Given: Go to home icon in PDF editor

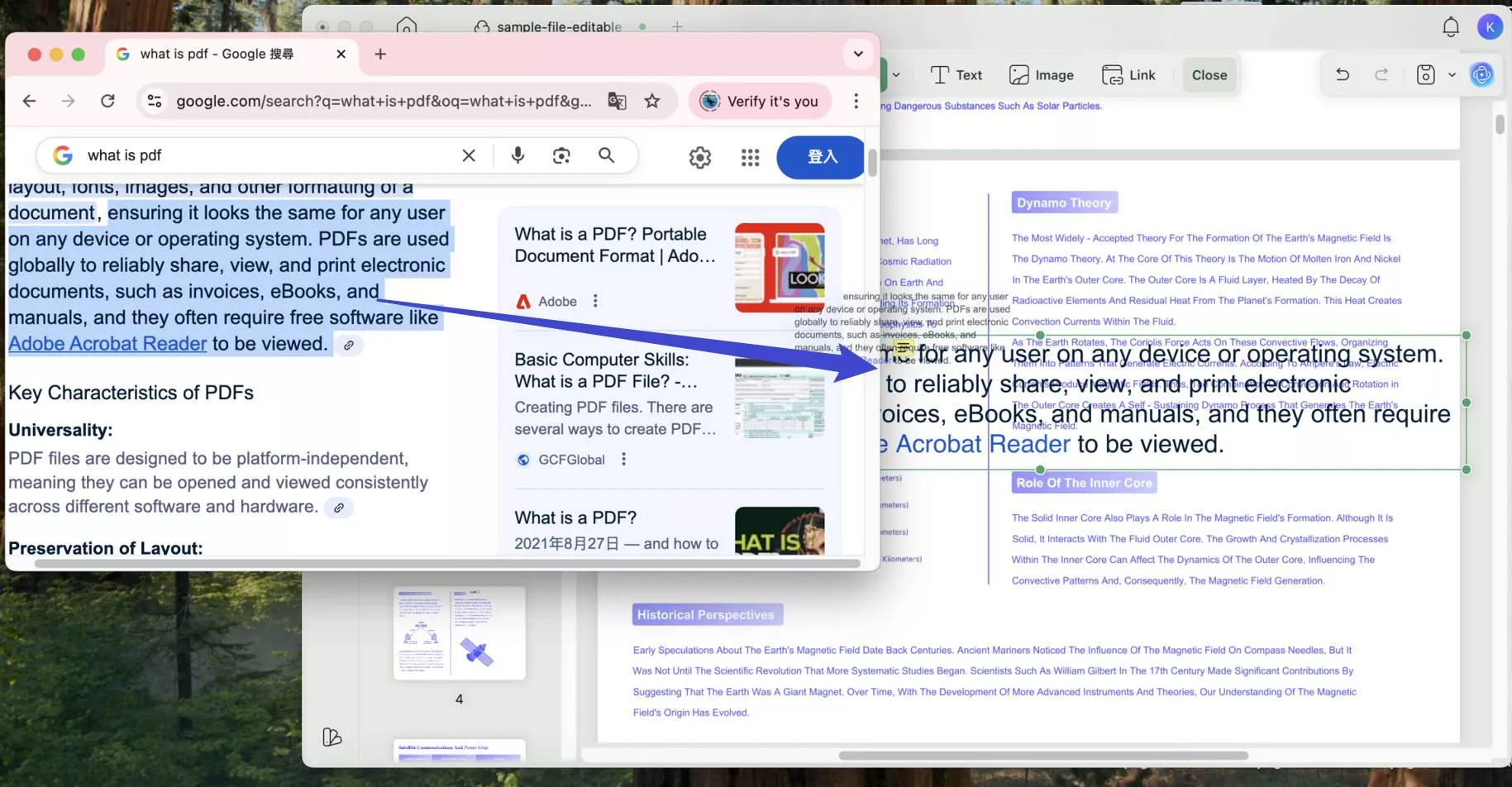Looking at the screenshot, I should pyautogui.click(x=407, y=26).
